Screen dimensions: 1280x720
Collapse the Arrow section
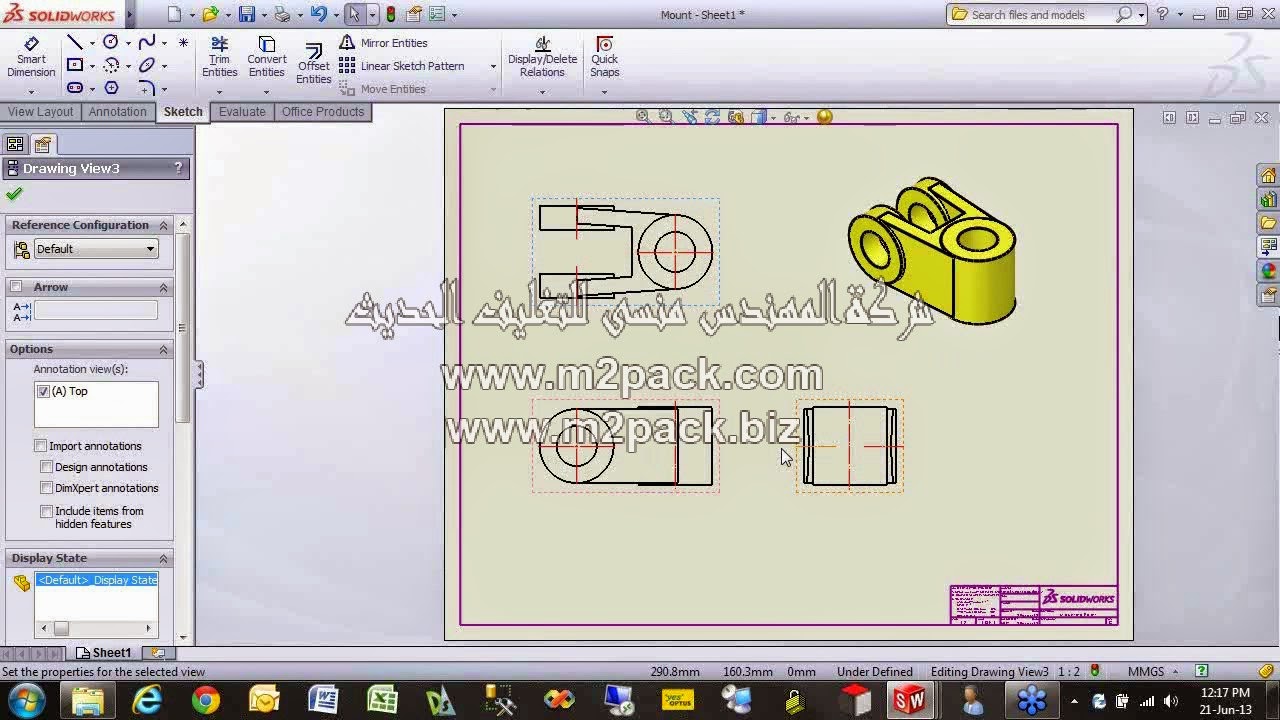click(163, 287)
